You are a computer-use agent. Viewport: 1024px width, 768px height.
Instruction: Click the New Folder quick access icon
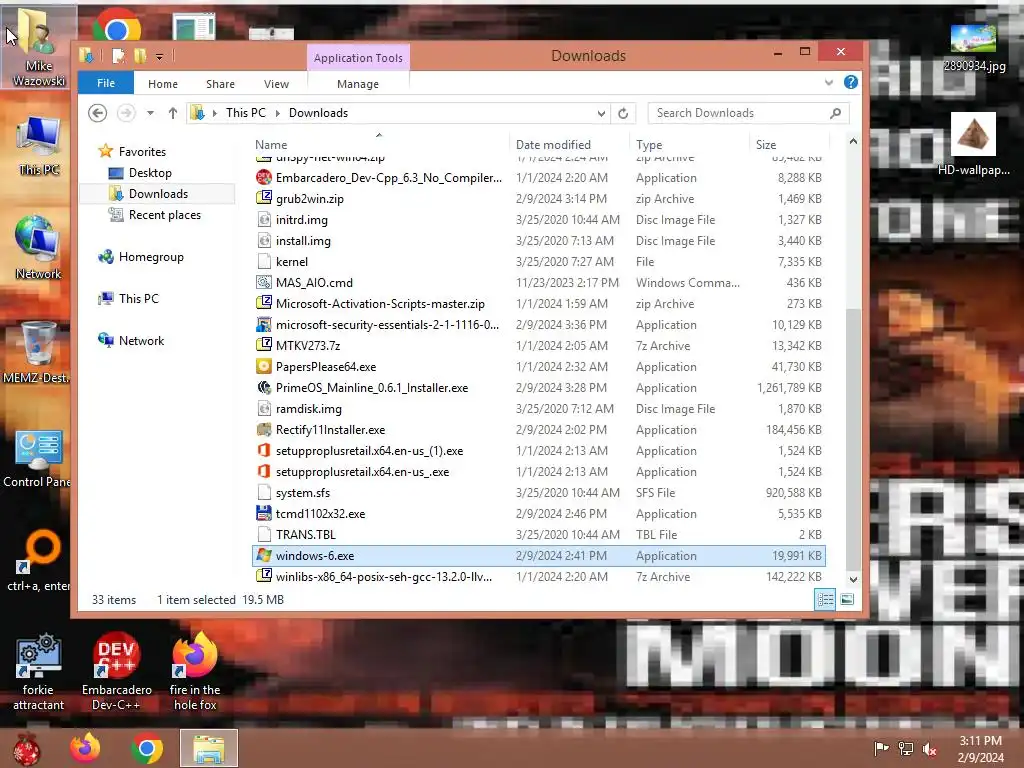tap(140, 56)
